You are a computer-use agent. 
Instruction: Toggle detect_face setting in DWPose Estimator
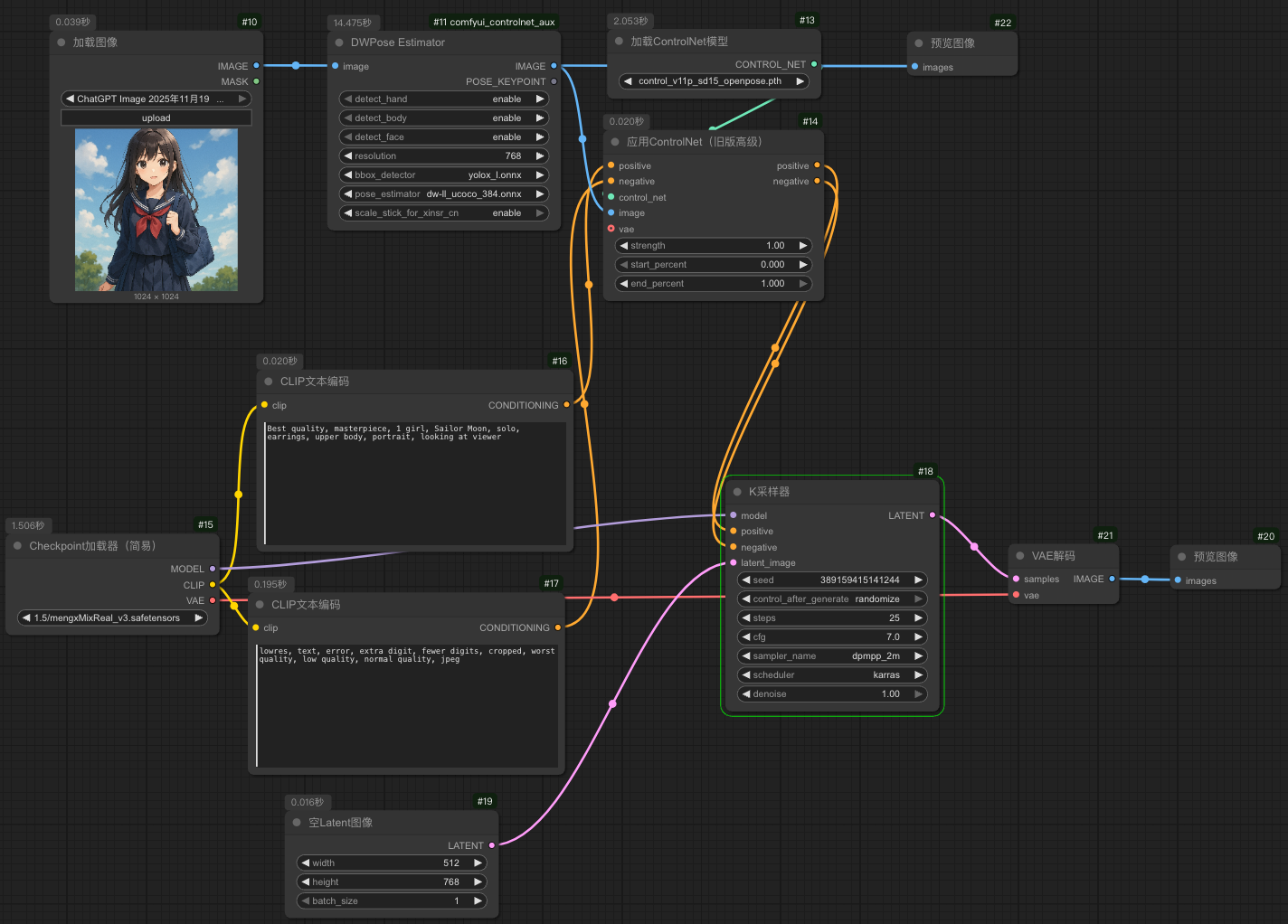[x=443, y=137]
